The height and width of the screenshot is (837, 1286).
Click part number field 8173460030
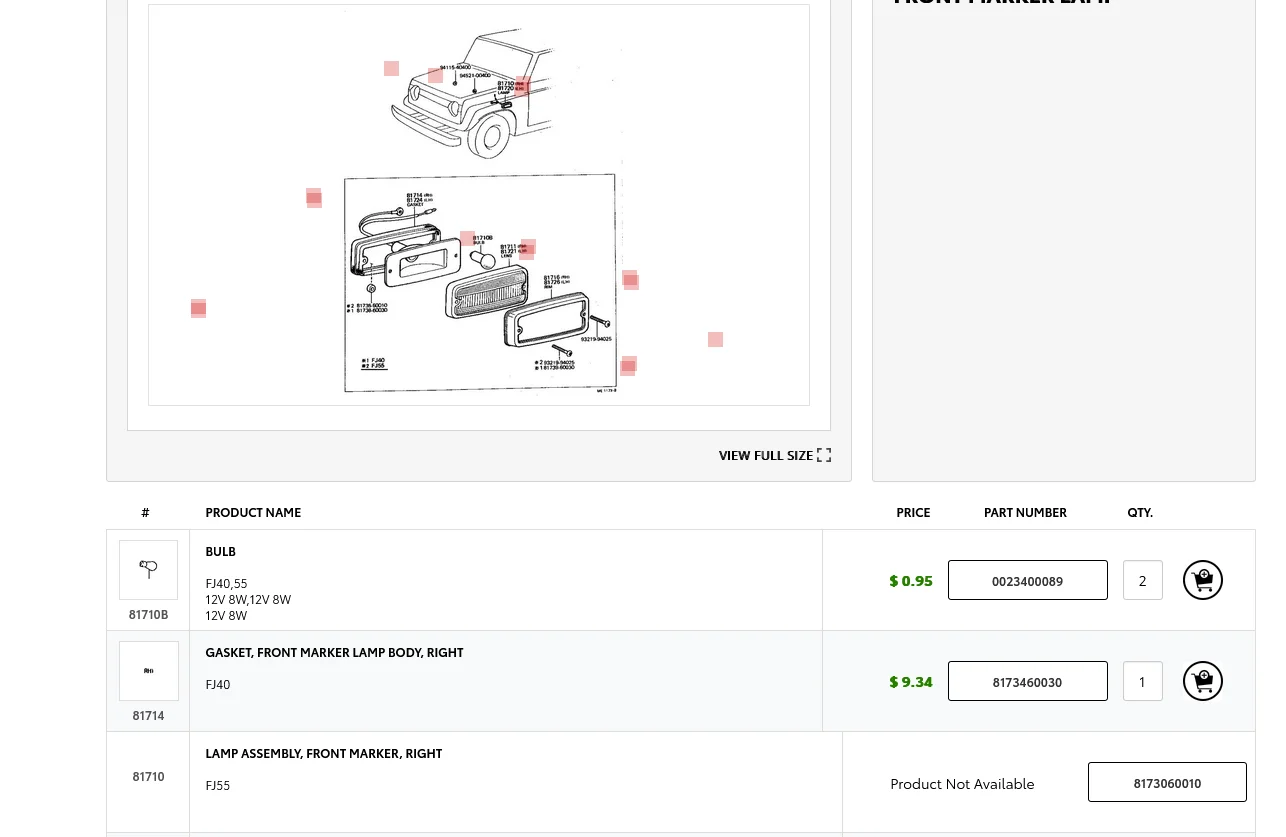1027,681
